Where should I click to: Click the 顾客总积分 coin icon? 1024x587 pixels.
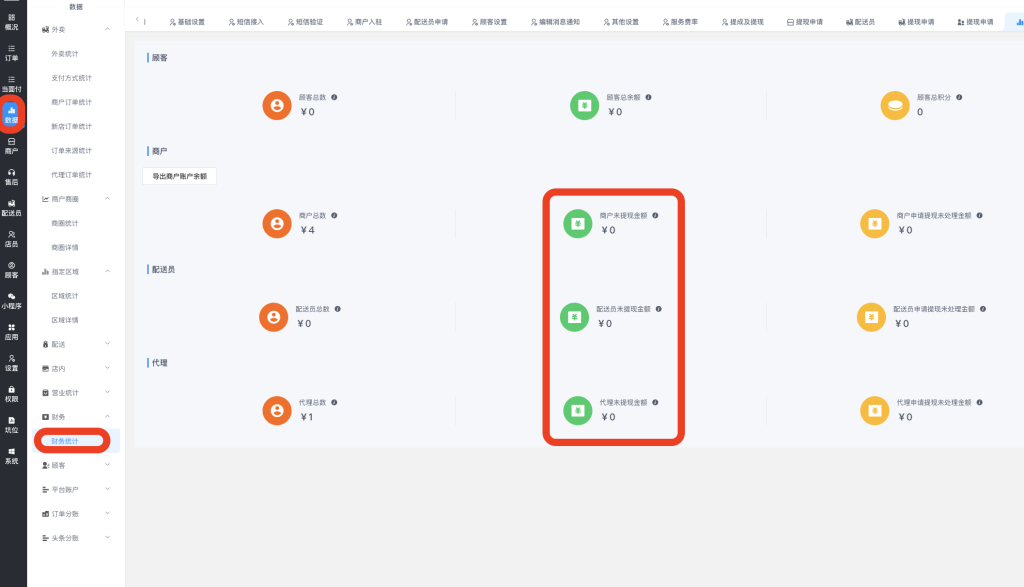pos(894,105)
